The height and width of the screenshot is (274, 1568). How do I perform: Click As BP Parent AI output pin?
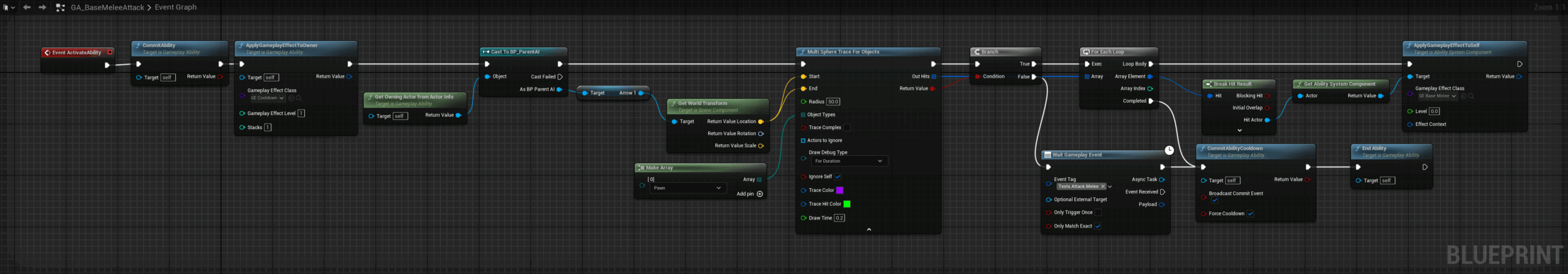coord(559,90)
